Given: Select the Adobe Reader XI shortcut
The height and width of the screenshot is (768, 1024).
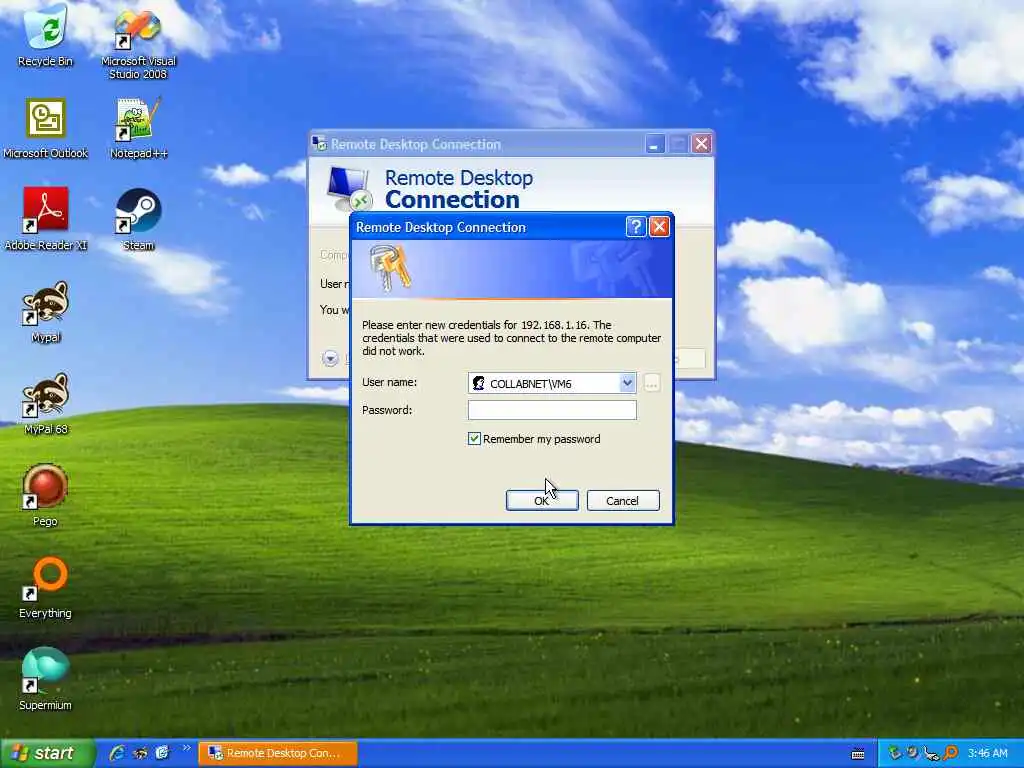Looking at the screenshot, I should 45,220.
